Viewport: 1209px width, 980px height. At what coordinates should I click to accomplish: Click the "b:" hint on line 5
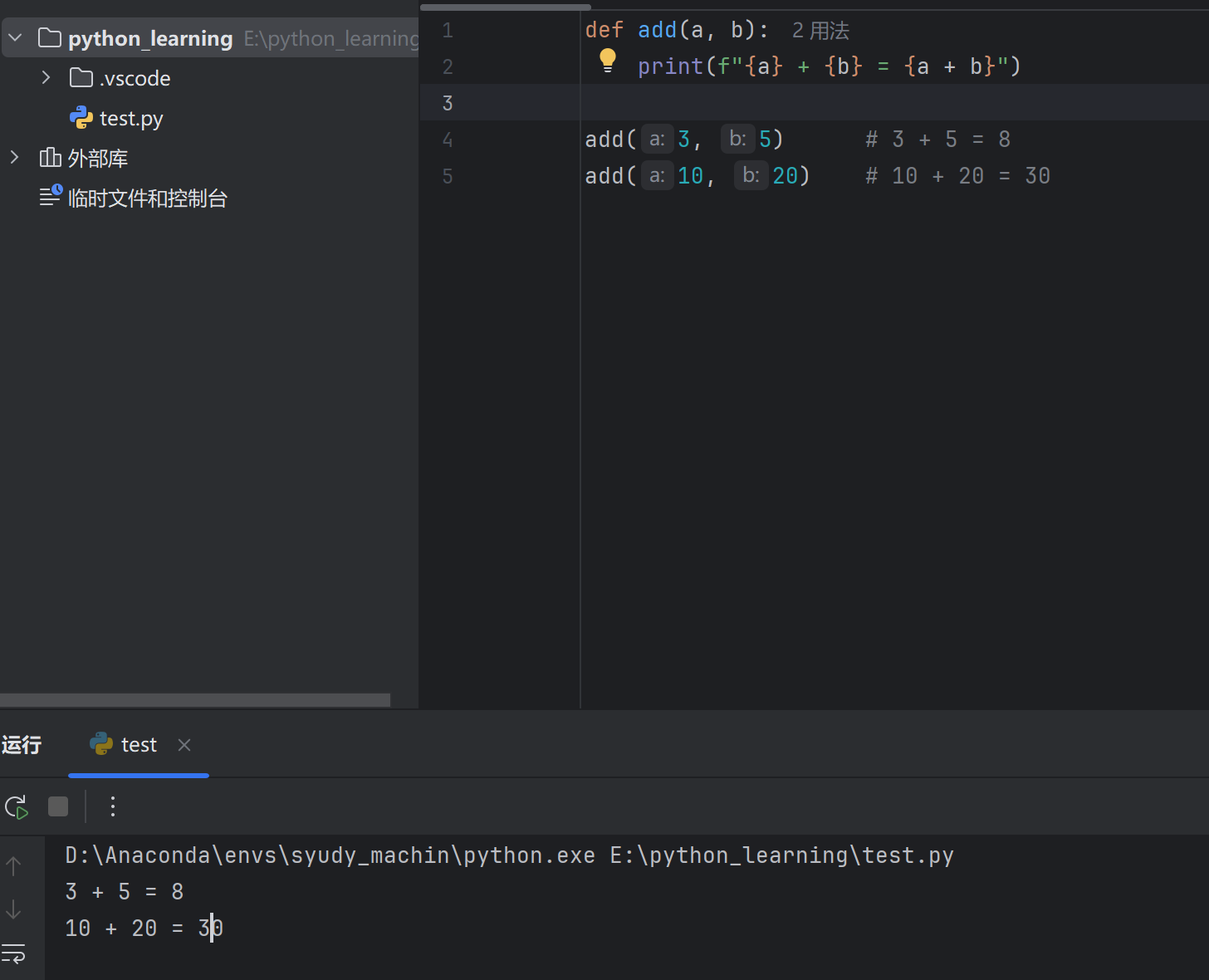coord(751,176)
